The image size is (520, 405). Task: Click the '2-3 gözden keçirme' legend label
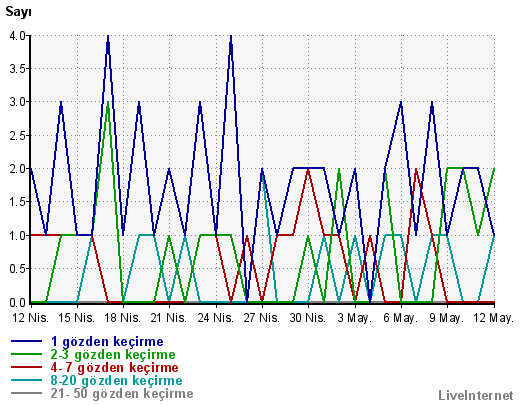[113, 355]
